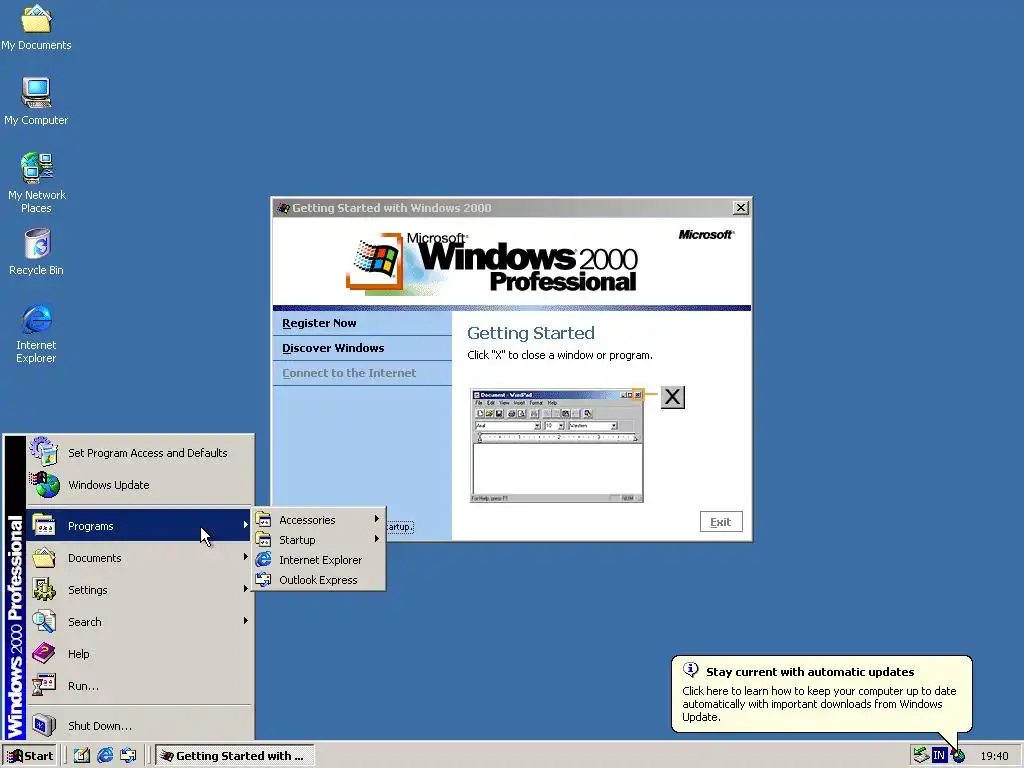Viewport: 1024px width, 768px height.
Task: Select the Recycle Bin desktop icon
Action: pyautogui.click(x=37, y=252)
